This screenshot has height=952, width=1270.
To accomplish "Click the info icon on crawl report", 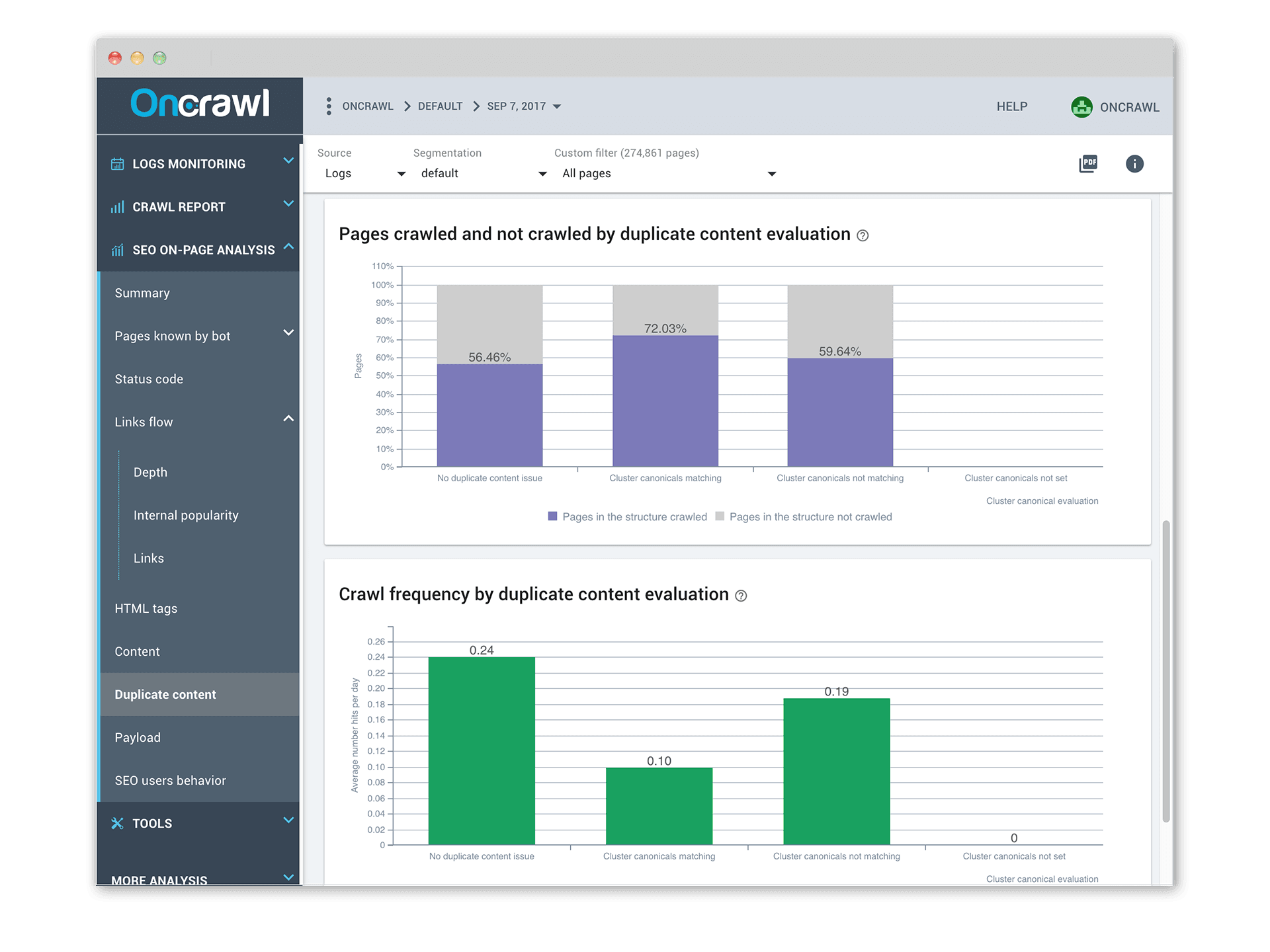I will coord(1134,163).
